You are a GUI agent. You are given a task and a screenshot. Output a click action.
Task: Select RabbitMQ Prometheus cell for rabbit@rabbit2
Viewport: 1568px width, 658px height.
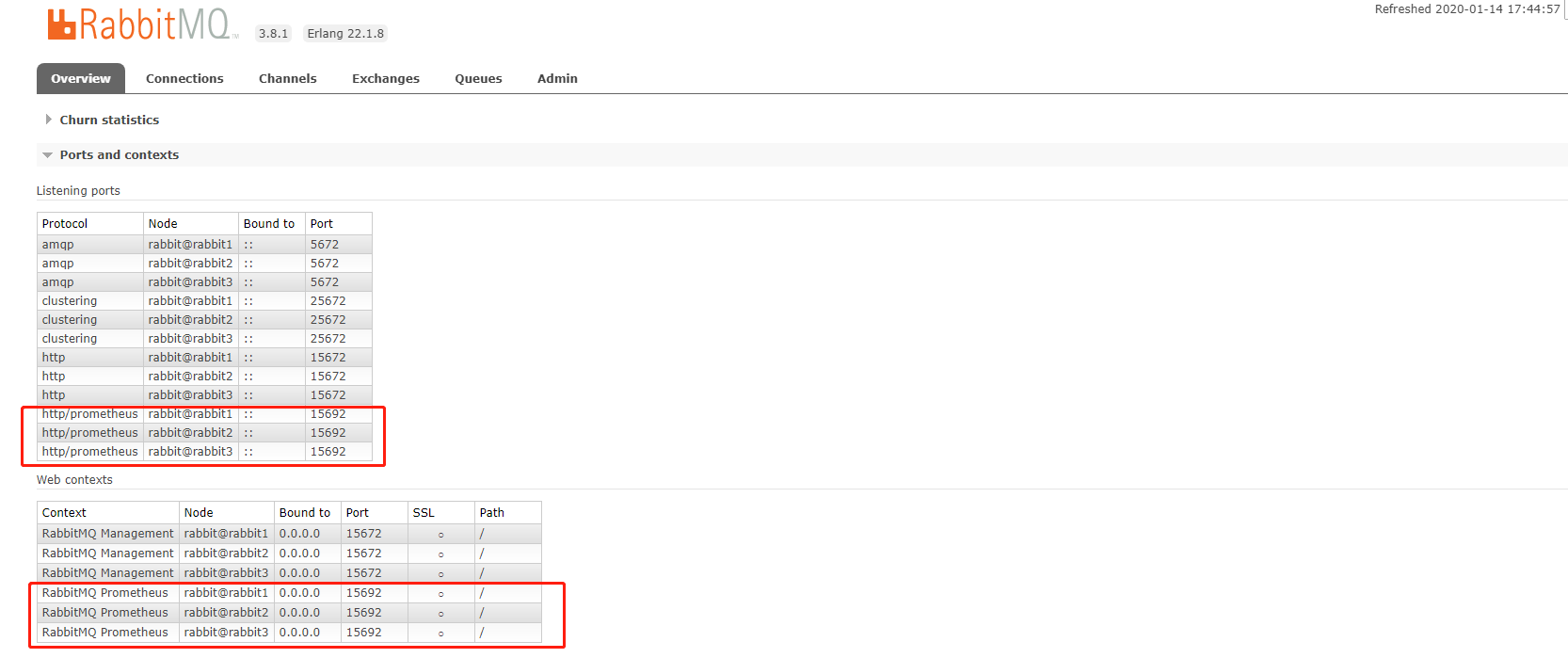108,612
